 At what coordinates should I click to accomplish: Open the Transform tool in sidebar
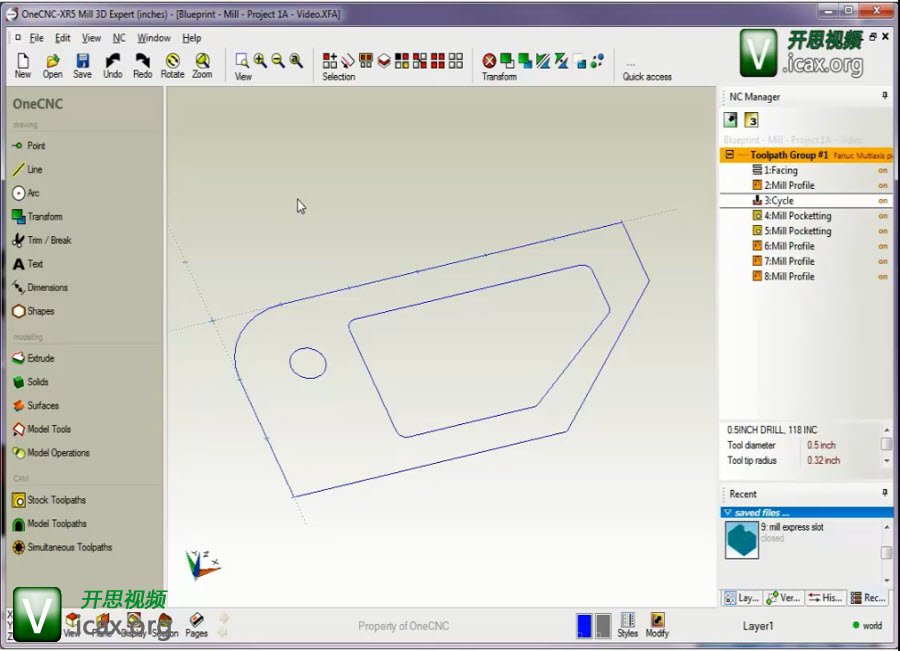[37, 216]
